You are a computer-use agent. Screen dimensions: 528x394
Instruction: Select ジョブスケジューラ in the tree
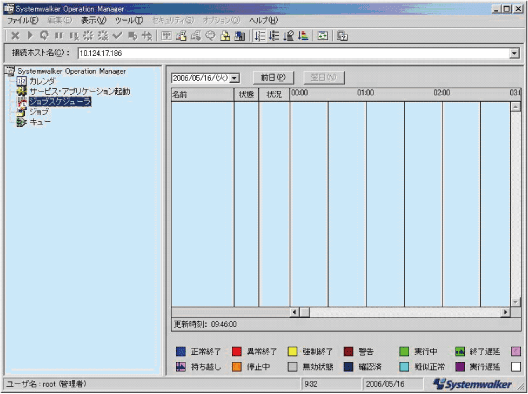[60, 101]
